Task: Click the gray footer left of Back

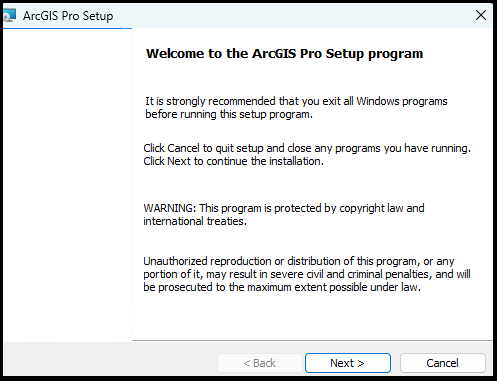Action: point(110,359)
